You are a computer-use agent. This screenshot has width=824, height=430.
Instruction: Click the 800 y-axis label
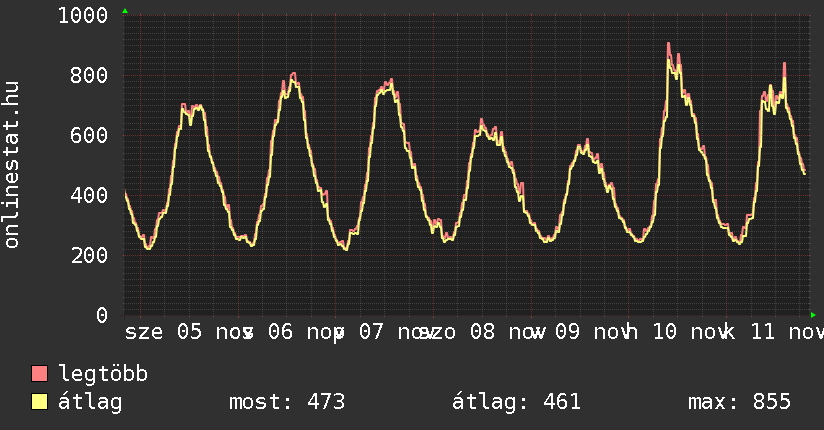tap(90, 76)
